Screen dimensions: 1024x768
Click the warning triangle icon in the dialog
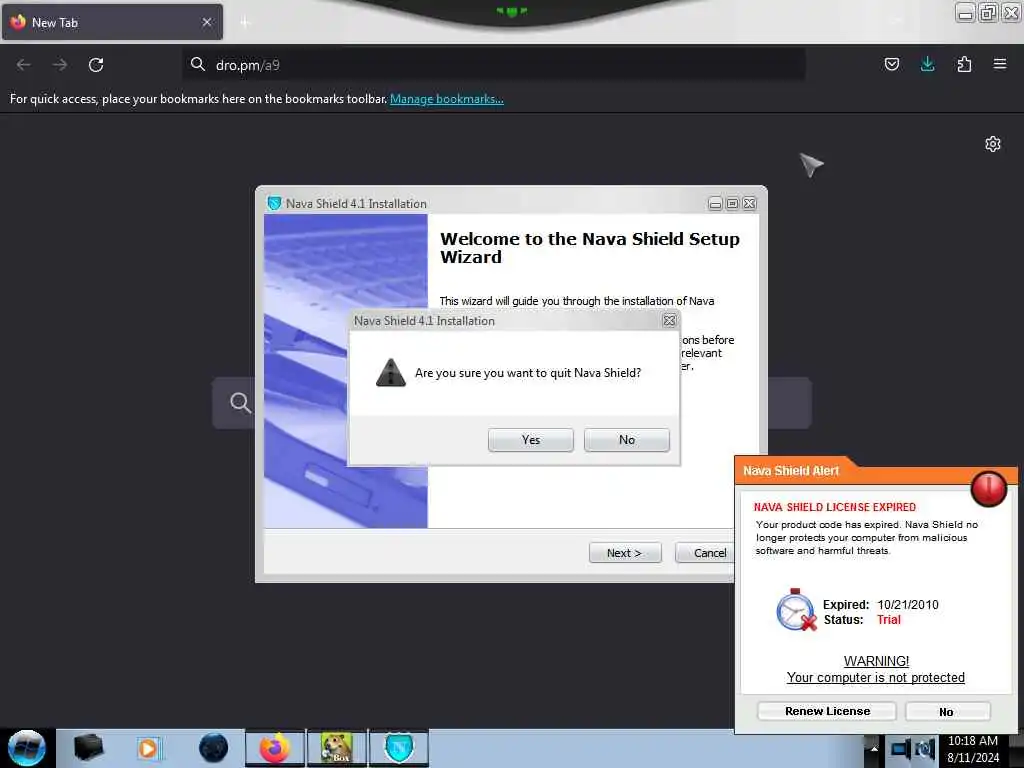pos(391,373)
